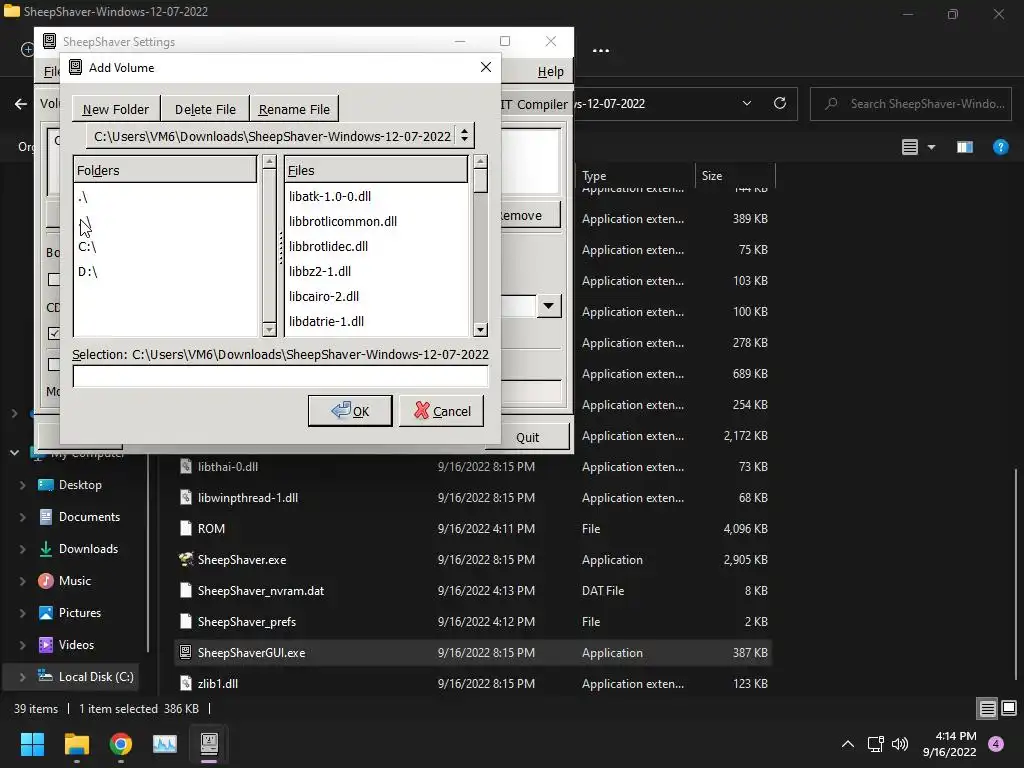
Task: Open Explorer address bar history dropdown
Action: (747, 103)
